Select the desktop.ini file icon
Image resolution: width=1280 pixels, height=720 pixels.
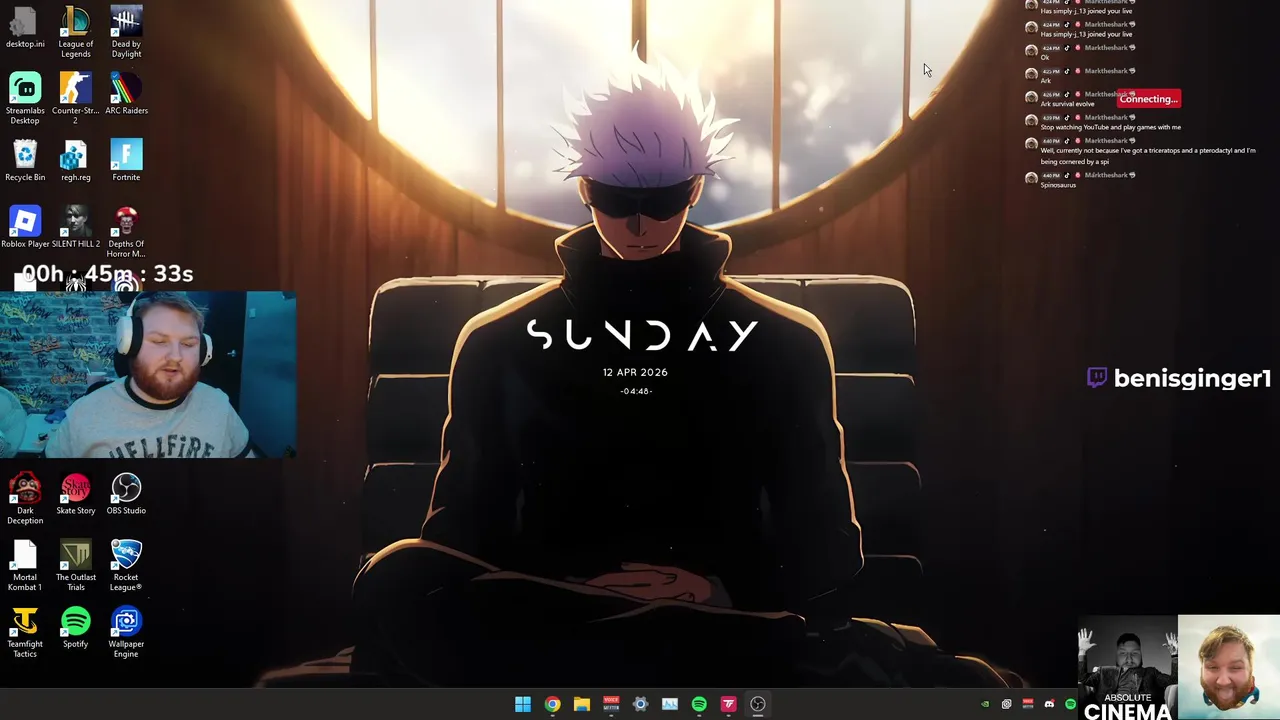click(x=25, y=27)
